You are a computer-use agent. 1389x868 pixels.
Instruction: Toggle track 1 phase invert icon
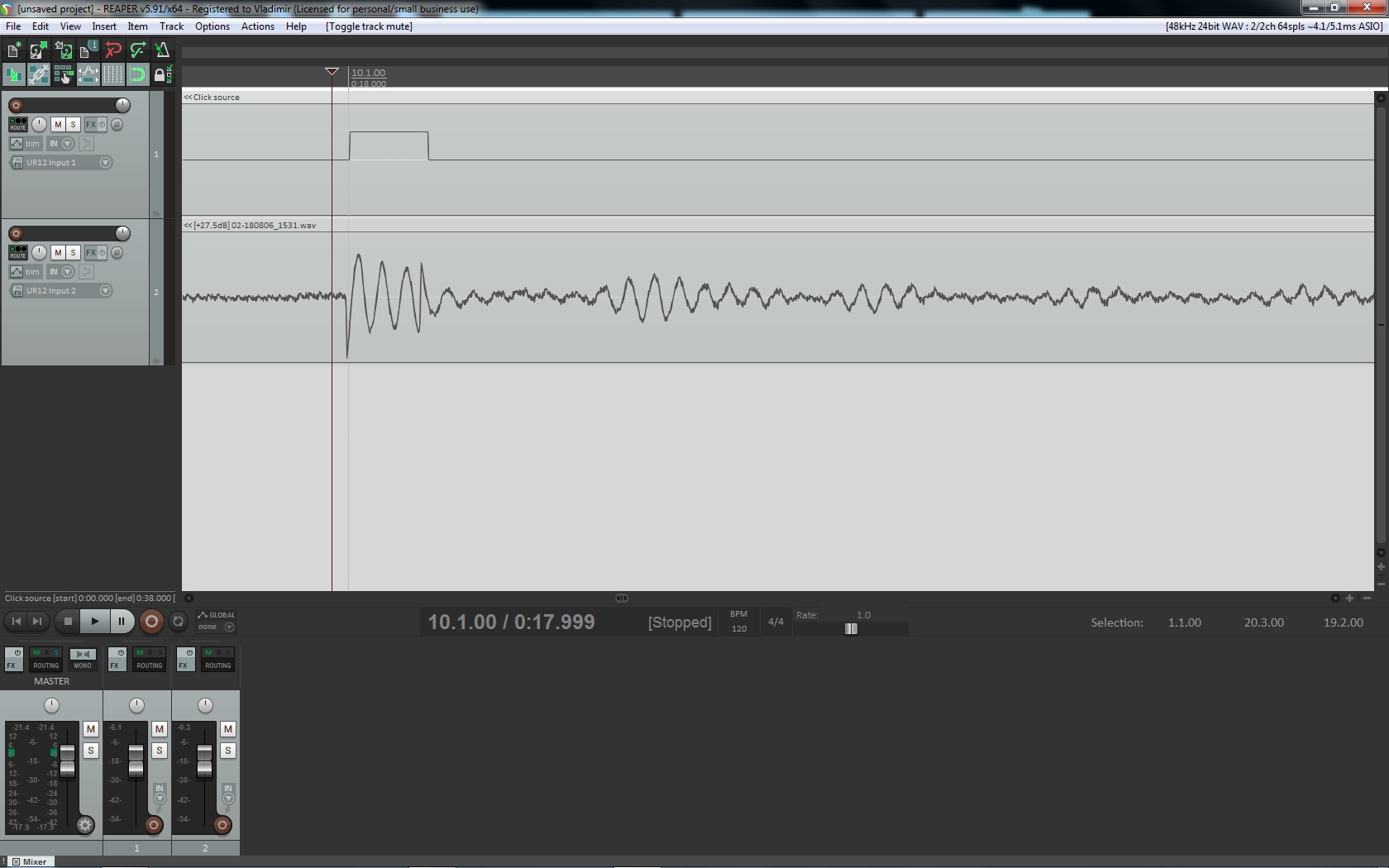[117, 125]
